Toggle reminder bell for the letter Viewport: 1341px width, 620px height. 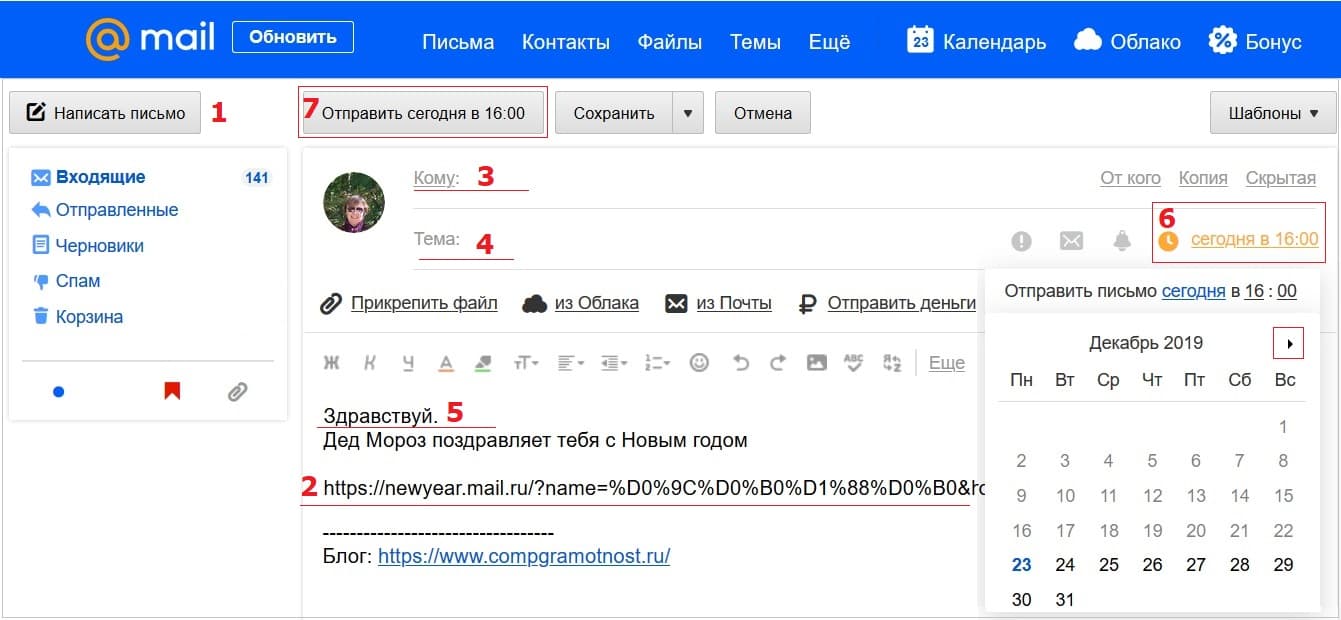pyautogui.click(x=1122, y=241)
